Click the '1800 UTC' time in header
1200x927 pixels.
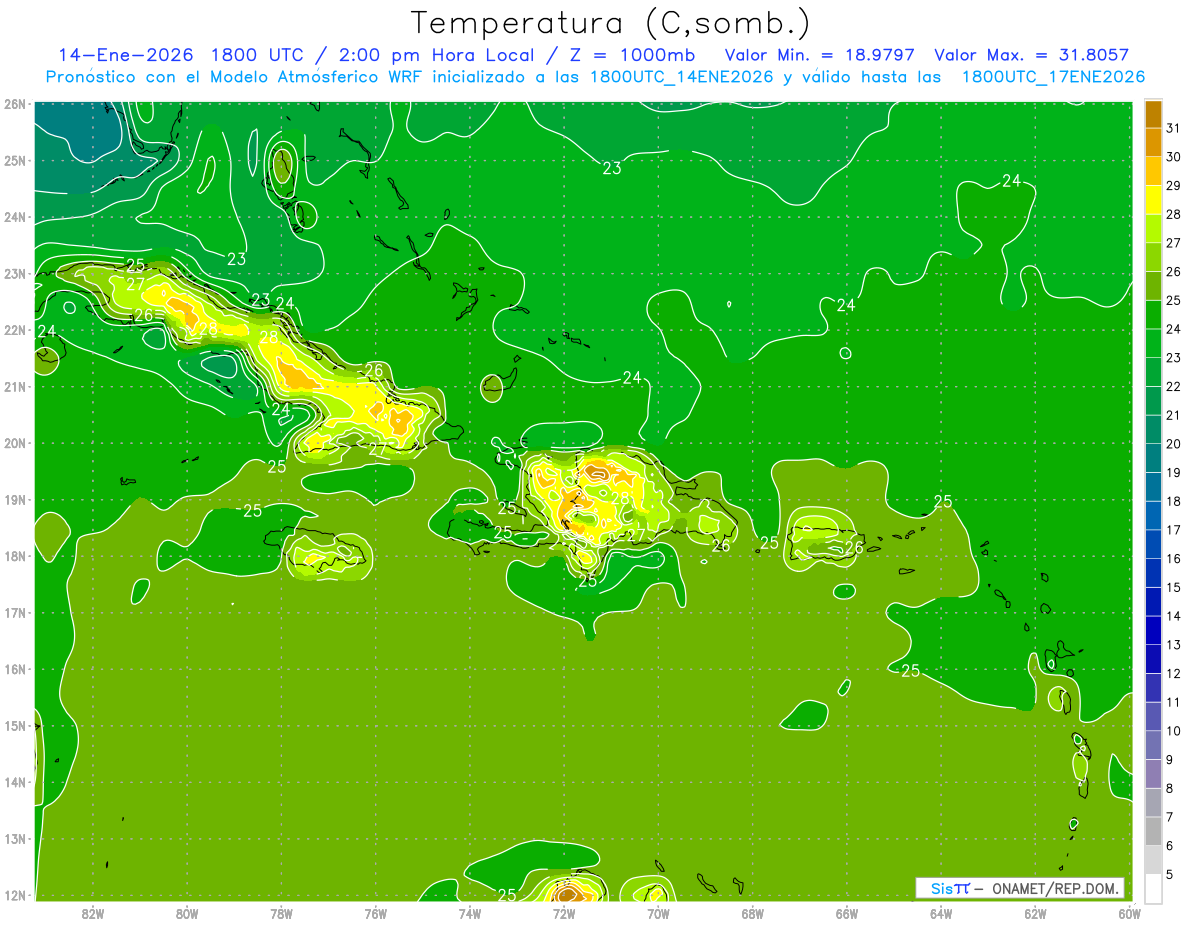[257, 55]
